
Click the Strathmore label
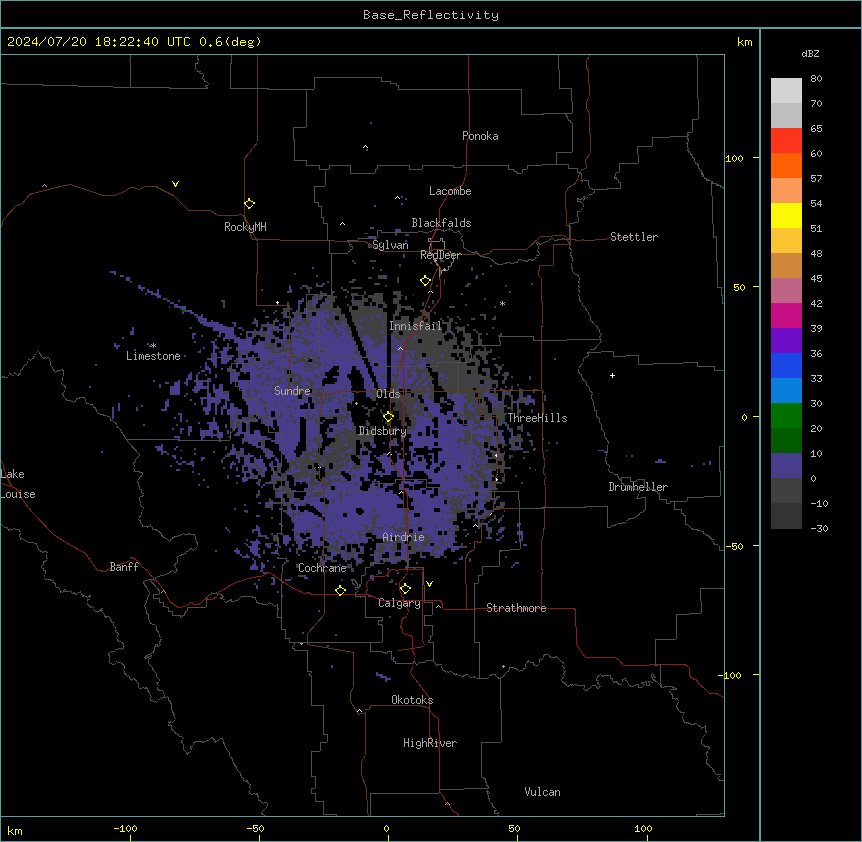pyautogui.click(x=516, y=608)
